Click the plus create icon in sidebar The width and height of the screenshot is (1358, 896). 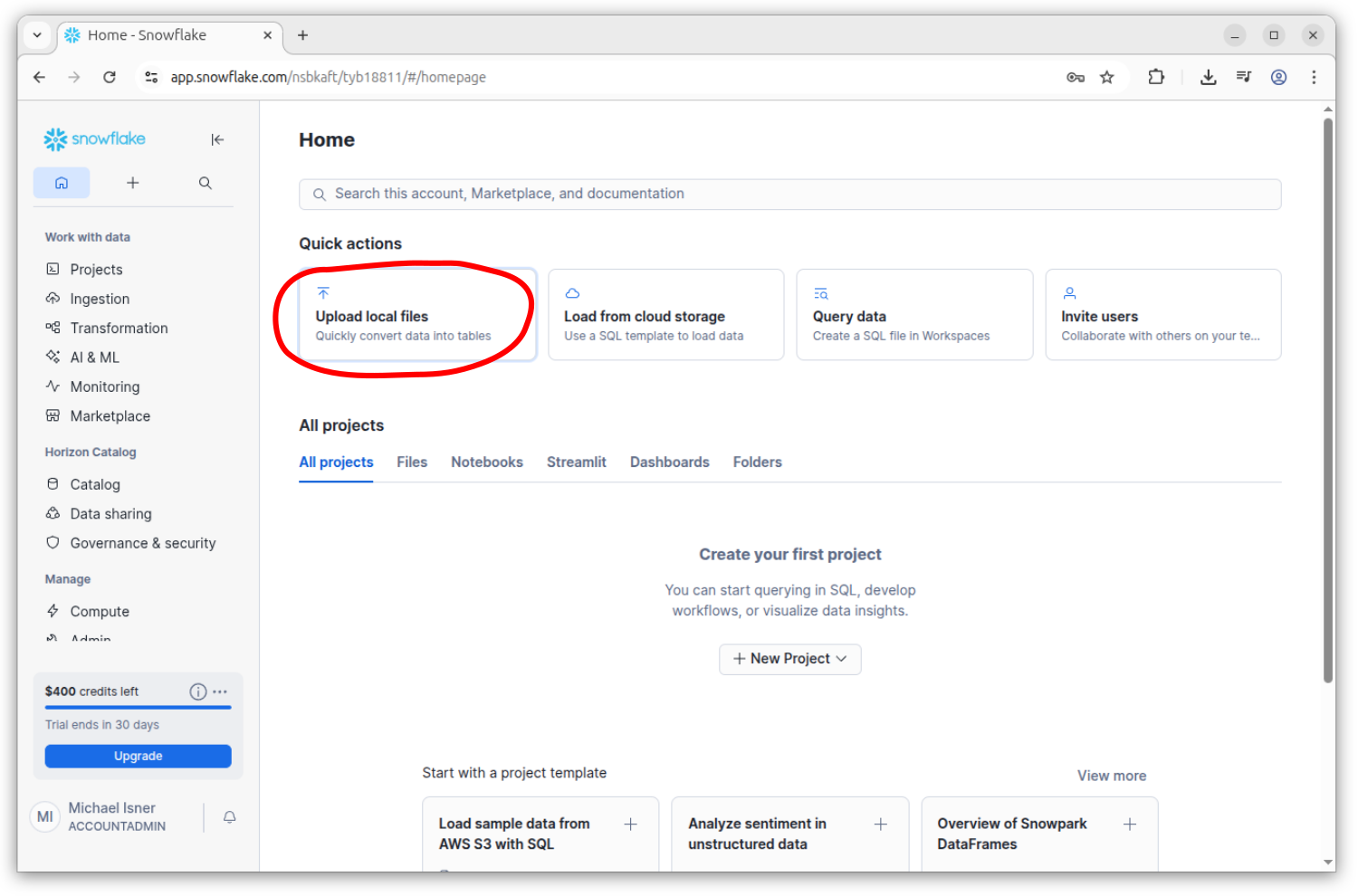[133, 183]
